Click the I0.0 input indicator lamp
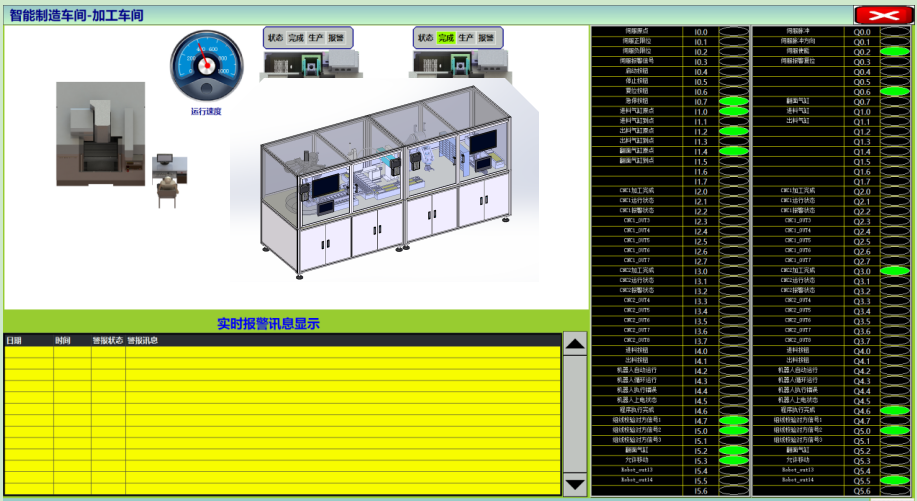Image resolution: width=917 pixels, height=501 pixels. [733, 32]
